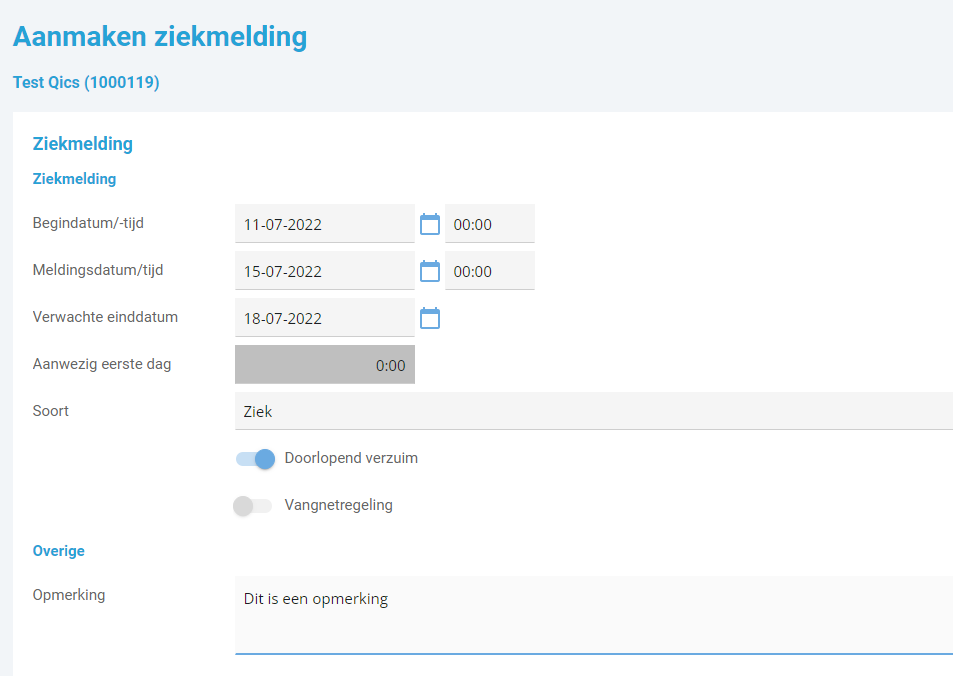The height and width of the screenshot is (676, 953).
Task: Click the Aanmaken ziekmelding page title
Action: tap(160, 36)
